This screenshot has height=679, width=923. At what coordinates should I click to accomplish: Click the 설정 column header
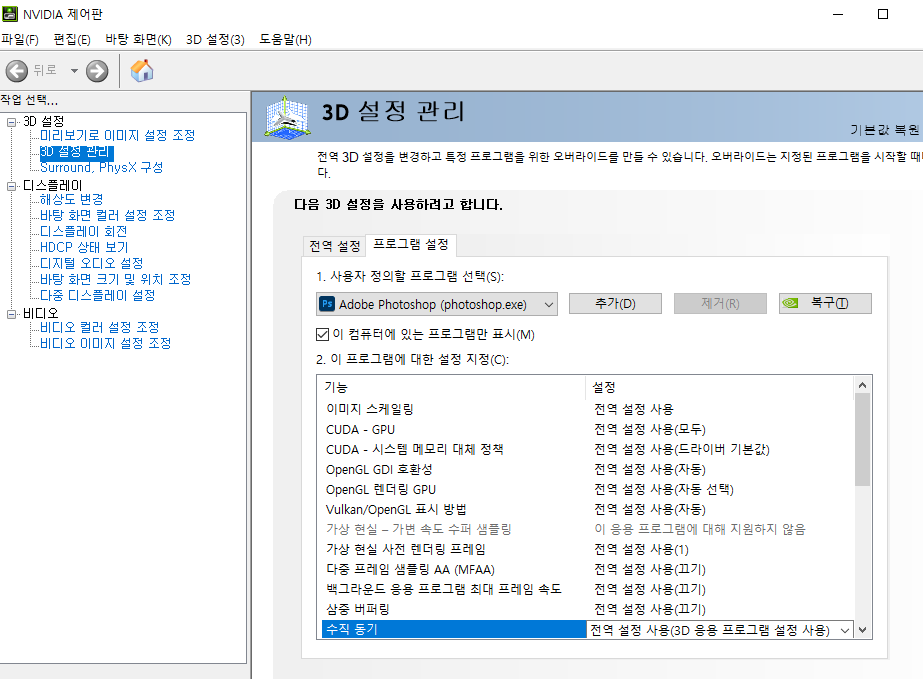(719, 387)
